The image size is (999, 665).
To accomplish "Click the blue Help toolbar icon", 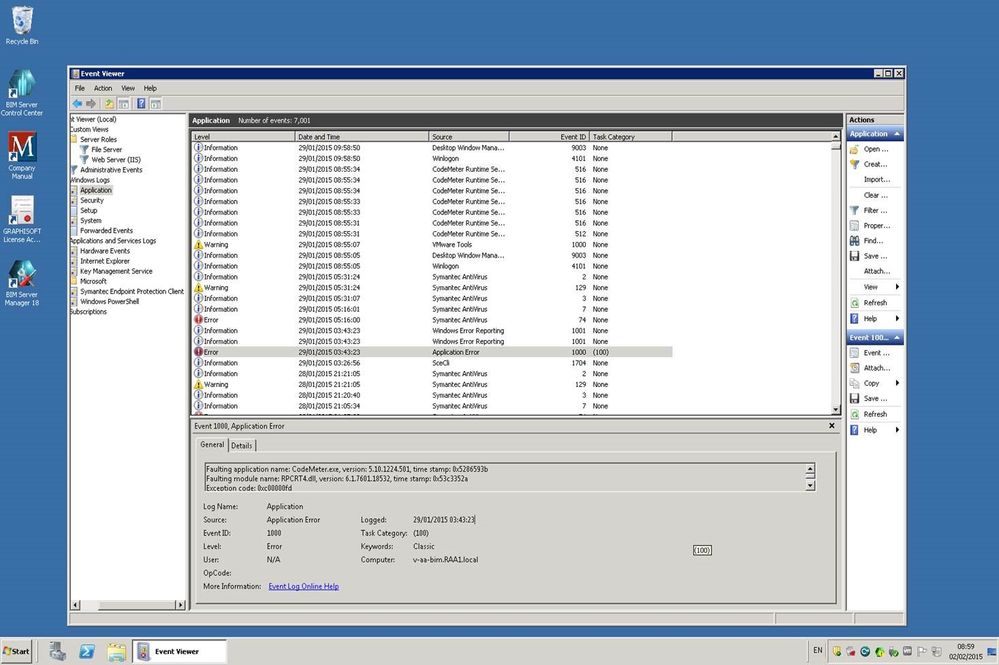I will 141,103.
